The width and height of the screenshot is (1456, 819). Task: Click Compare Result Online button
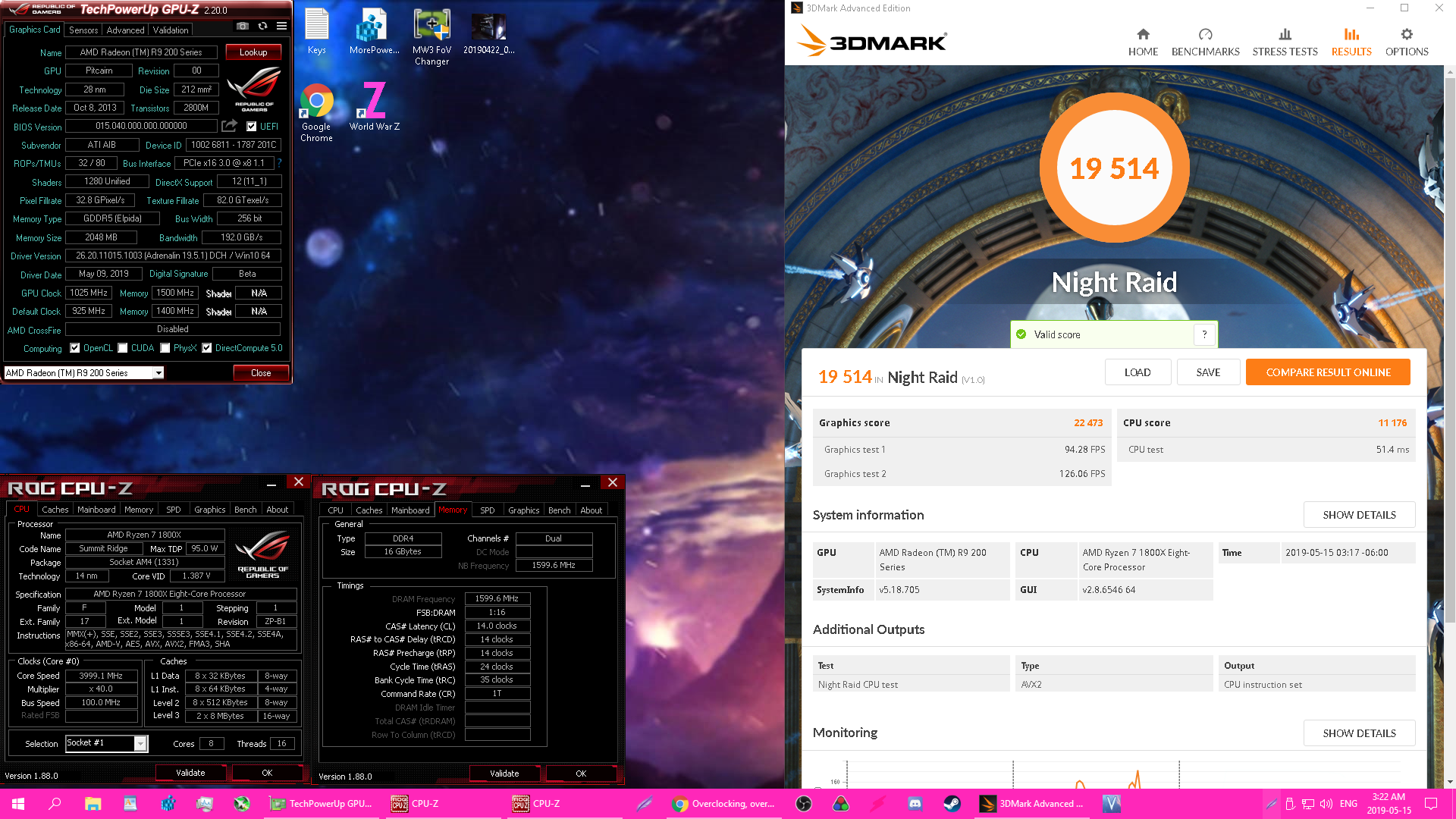coord(1328,372)
